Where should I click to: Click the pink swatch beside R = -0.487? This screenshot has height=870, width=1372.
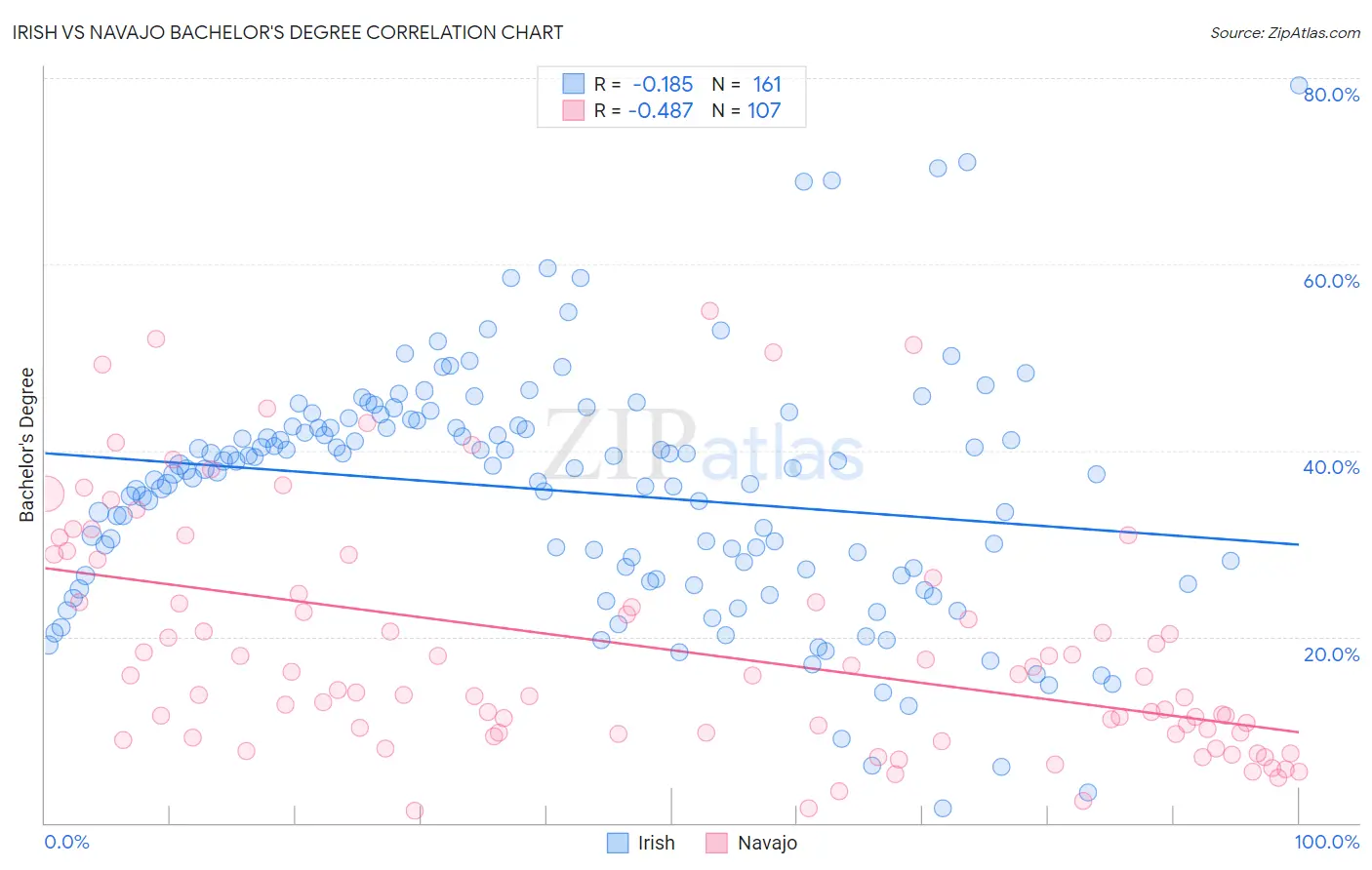[573, 110]
